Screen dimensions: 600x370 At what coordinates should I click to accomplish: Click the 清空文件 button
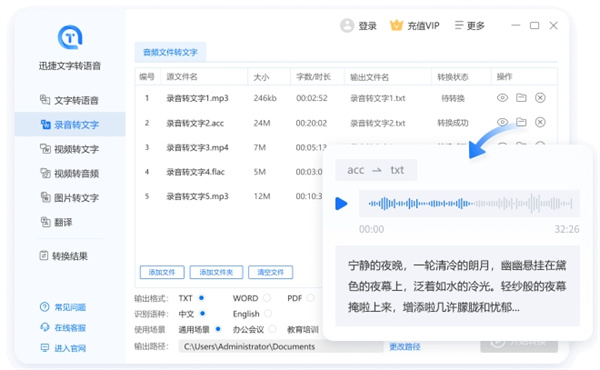271,272
